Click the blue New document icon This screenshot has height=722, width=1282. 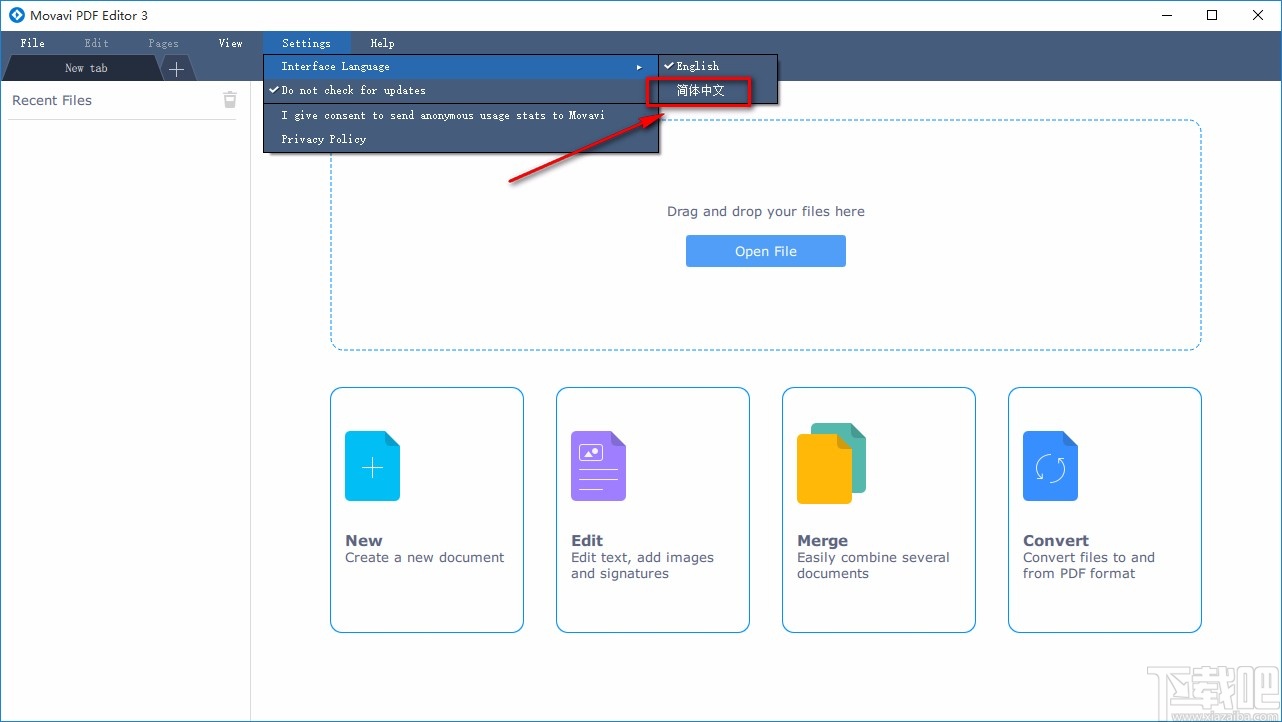tap(372, 466)
